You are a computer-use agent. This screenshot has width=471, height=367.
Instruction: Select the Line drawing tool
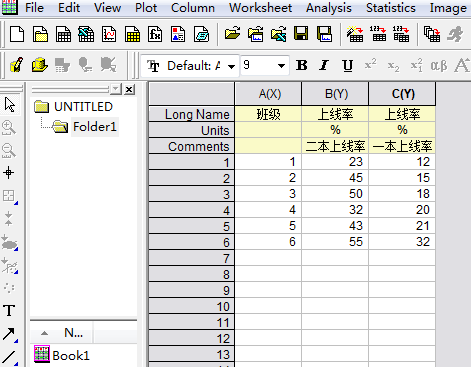click(9, 357)
